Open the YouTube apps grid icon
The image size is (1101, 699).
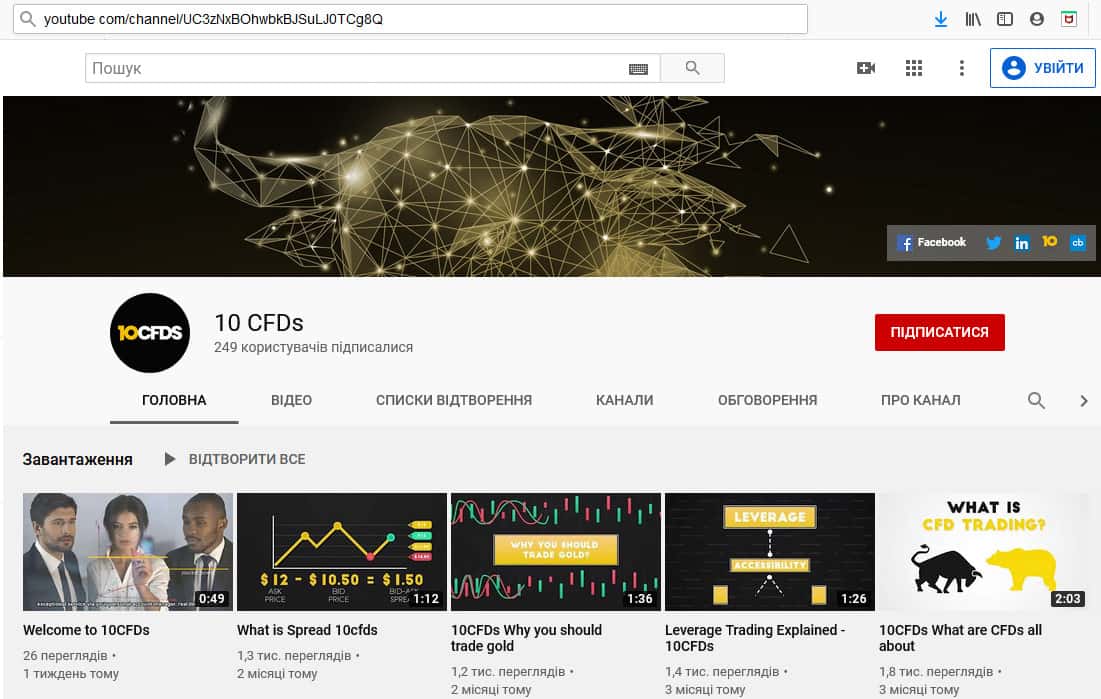tap(913, 68)
